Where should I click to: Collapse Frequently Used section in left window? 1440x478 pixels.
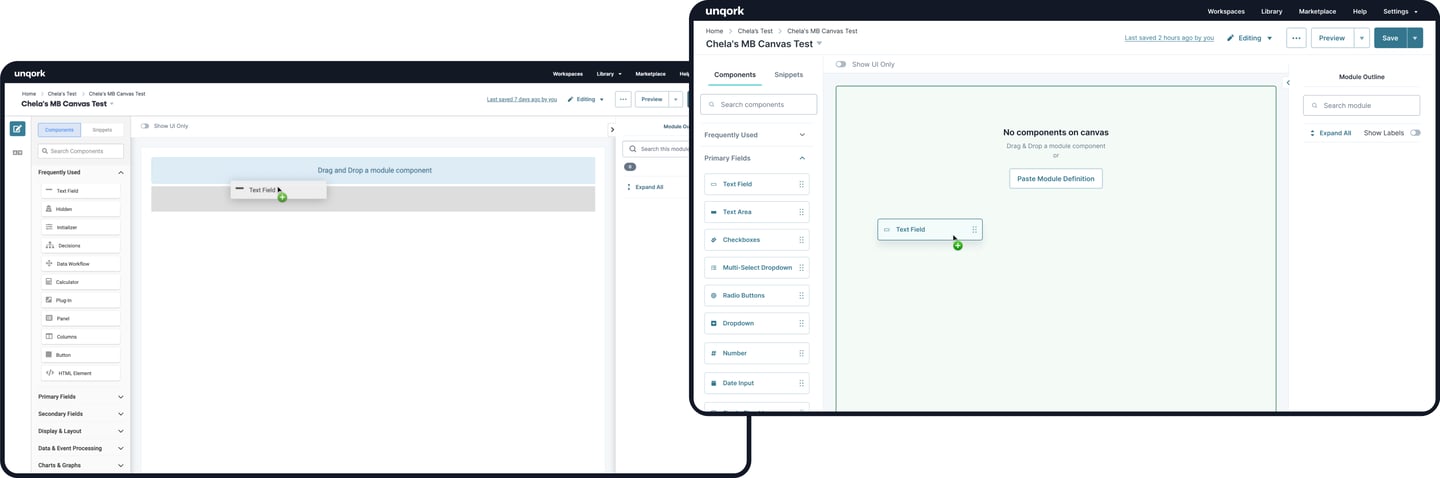121,172
